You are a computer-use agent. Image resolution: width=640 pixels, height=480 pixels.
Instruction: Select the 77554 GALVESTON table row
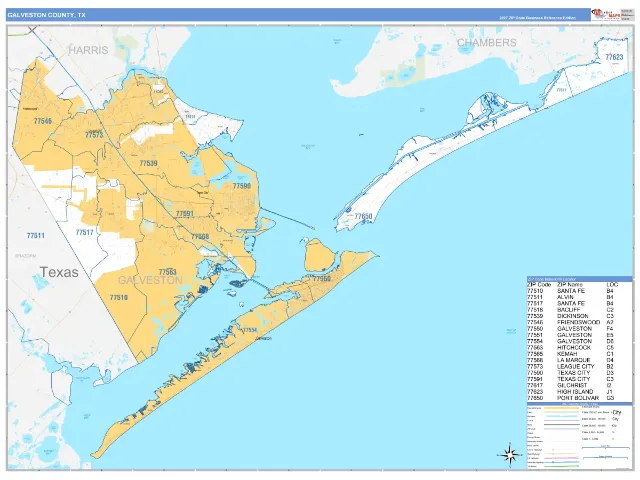(x=570, y=341)
